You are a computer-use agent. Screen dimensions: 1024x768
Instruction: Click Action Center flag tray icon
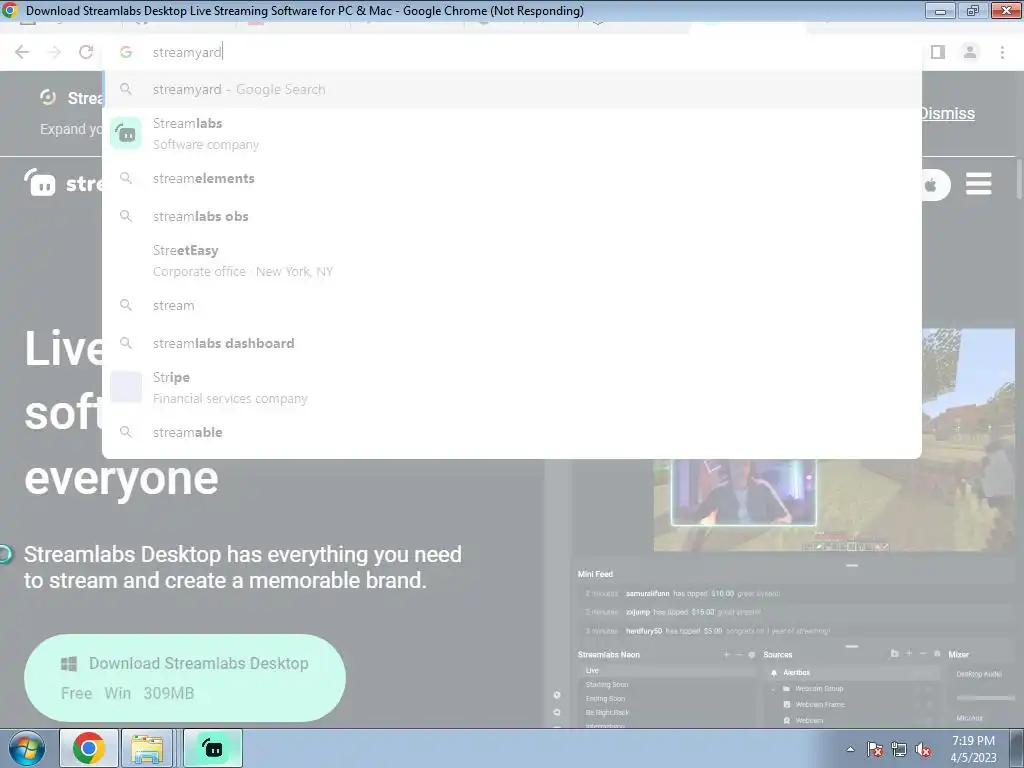click(875, 749)
